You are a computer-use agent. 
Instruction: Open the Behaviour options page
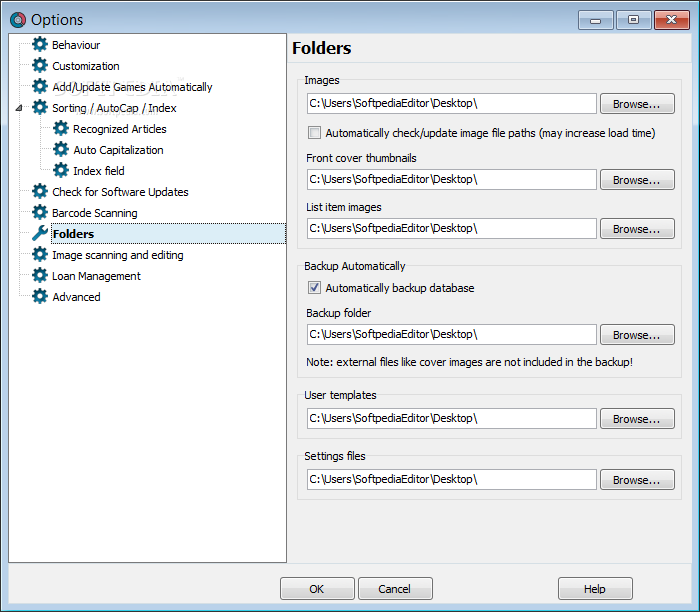click(76, 45)
